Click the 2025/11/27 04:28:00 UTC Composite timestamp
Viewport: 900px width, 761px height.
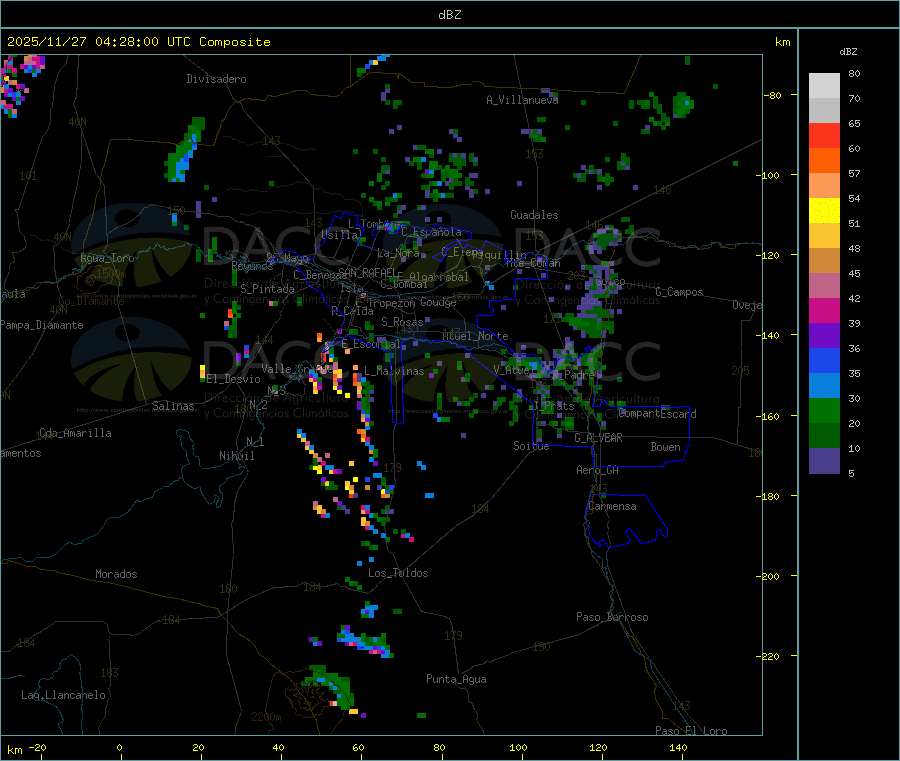138,42
